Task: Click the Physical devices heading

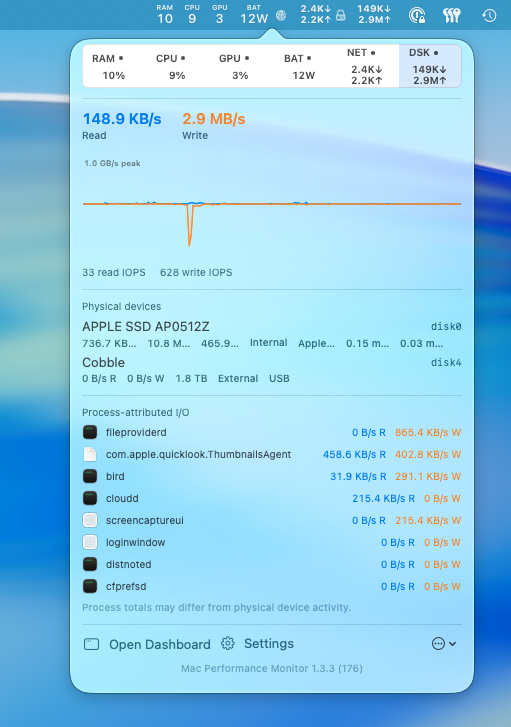Action: pyautogui.click(x=121, y=306)
